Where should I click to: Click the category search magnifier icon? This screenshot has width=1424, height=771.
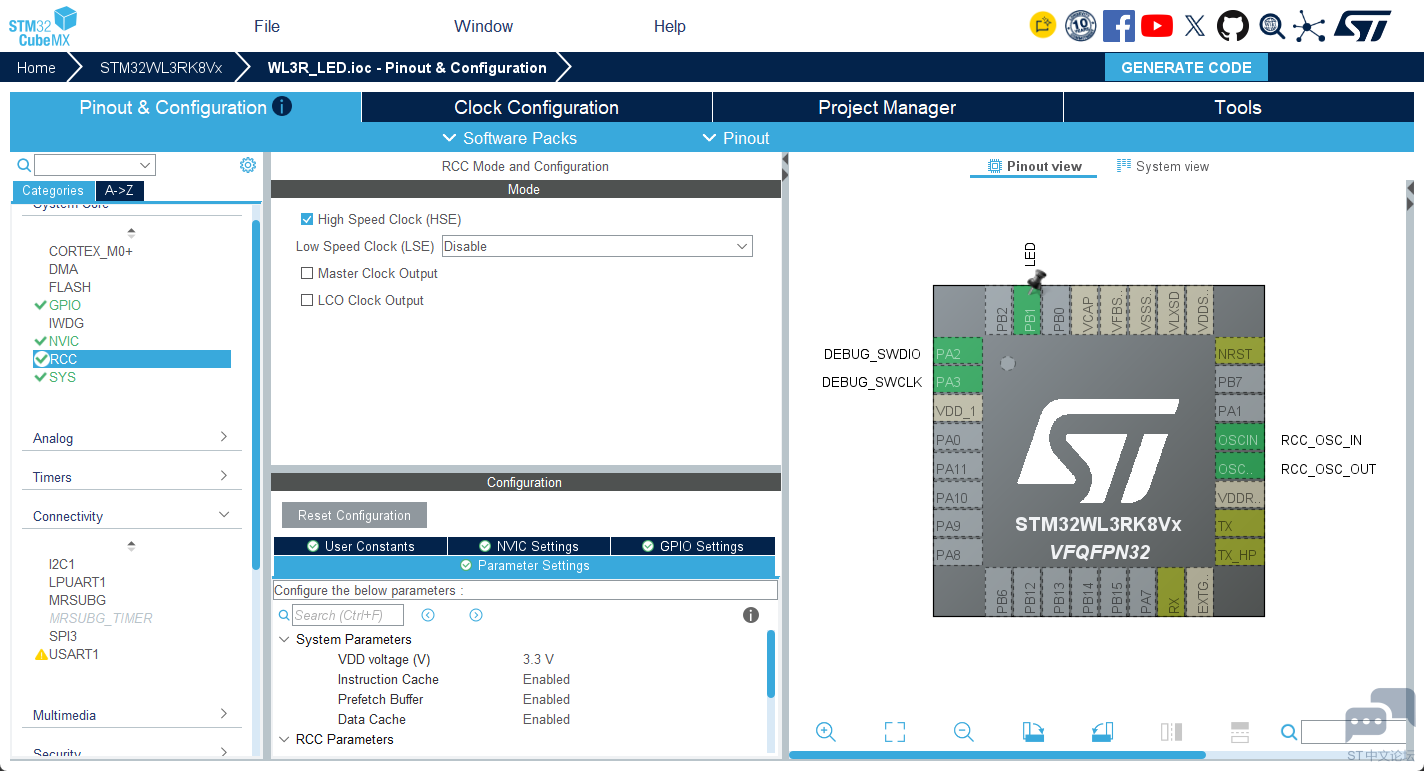[x=24, y=165]
